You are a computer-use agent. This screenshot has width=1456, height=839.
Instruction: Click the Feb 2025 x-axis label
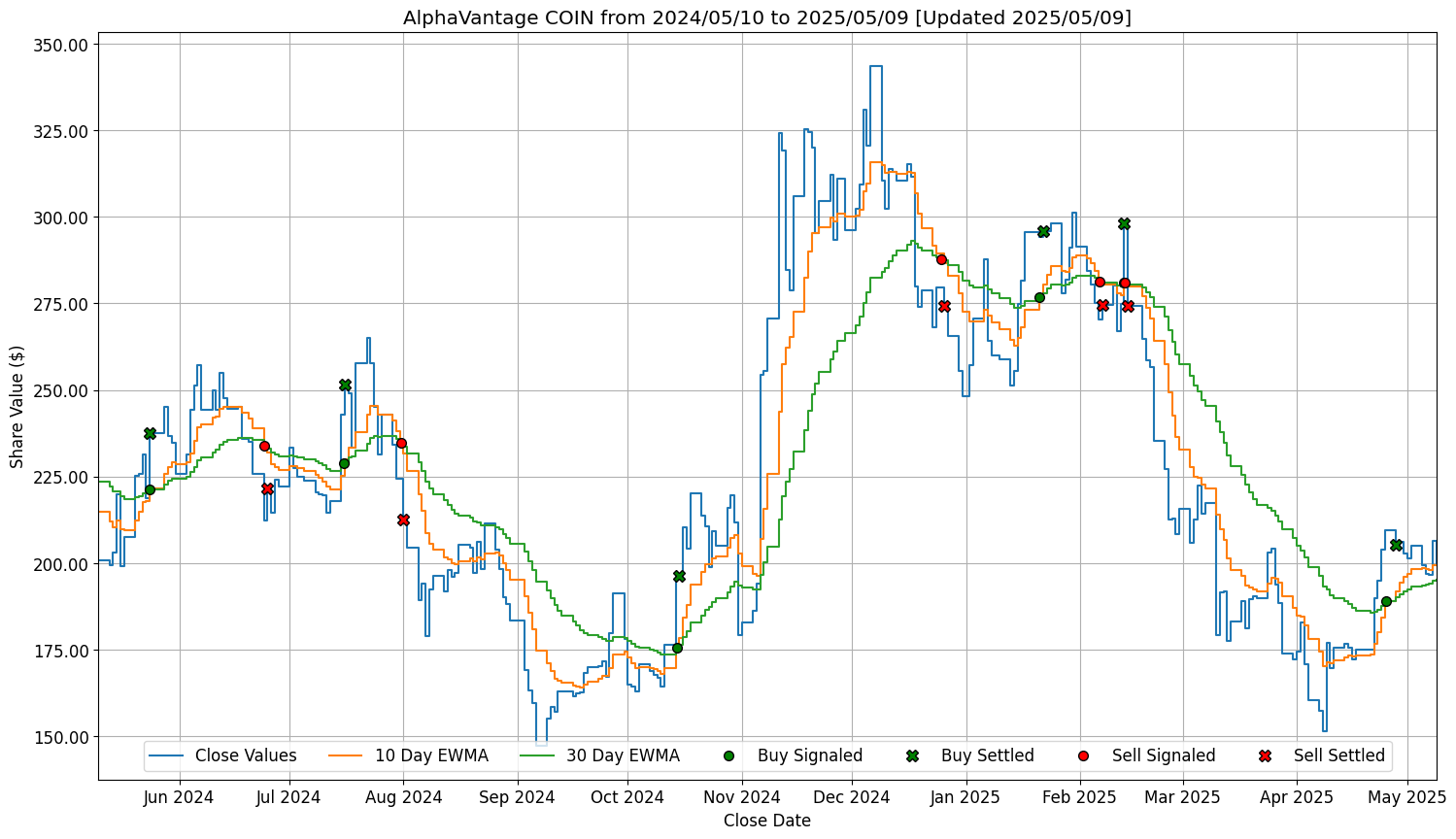point(1080,798)
